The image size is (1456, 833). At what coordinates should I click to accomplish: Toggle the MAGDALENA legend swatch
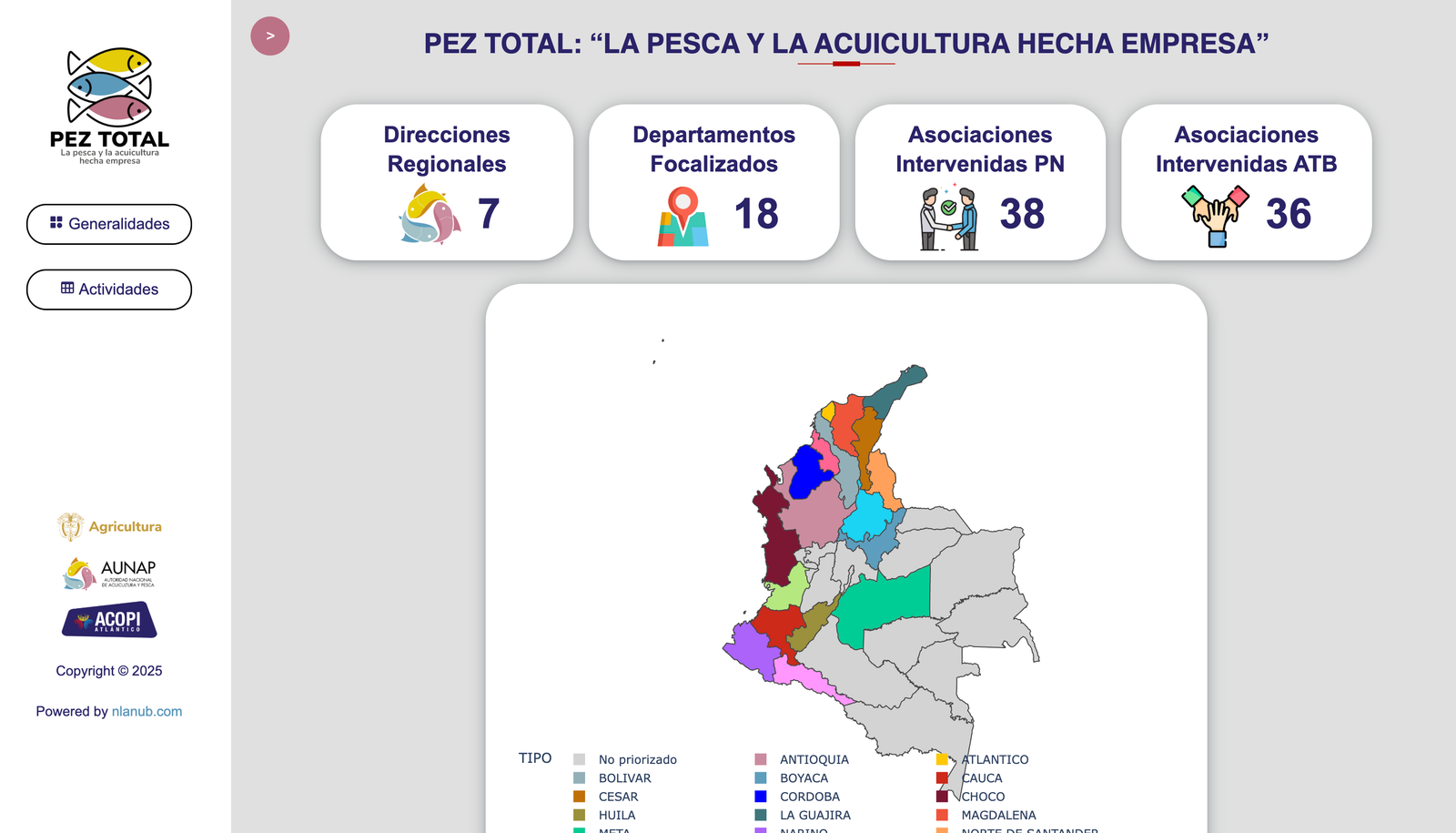coord(942,816)
